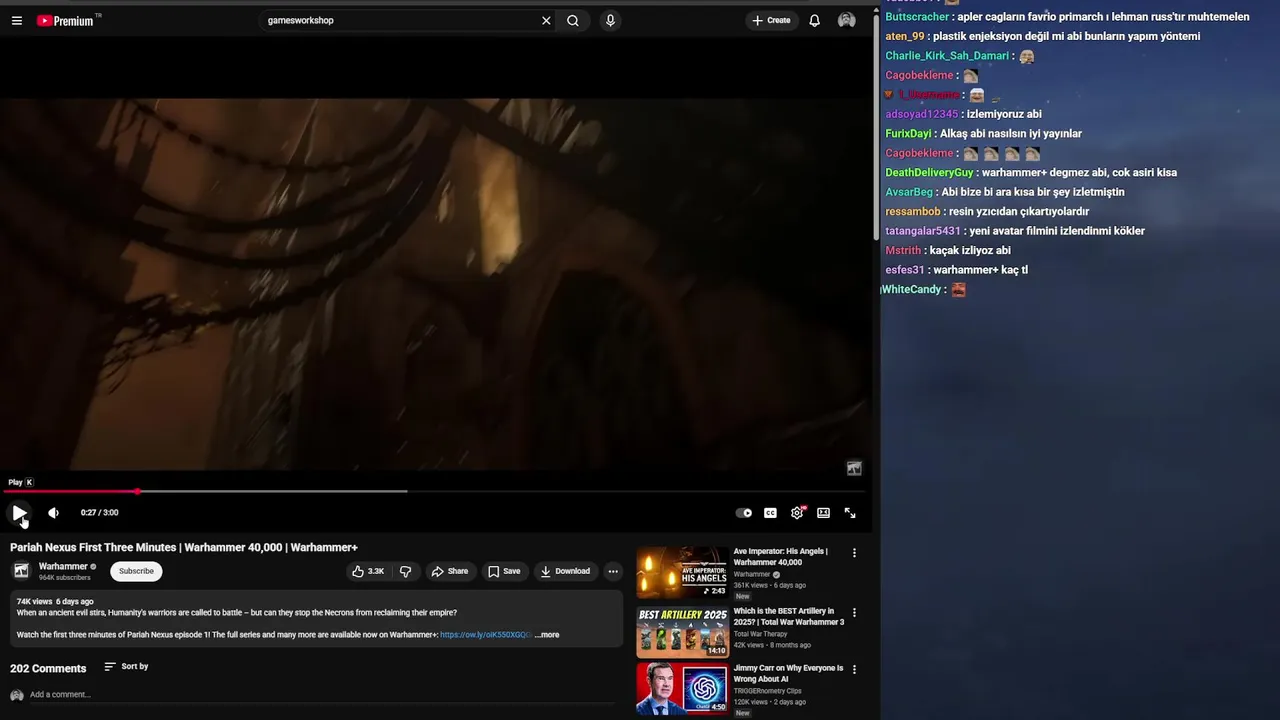Screen dimensions: 1280x720
Task: Save the video to a playlist
Action: point(504,571)
